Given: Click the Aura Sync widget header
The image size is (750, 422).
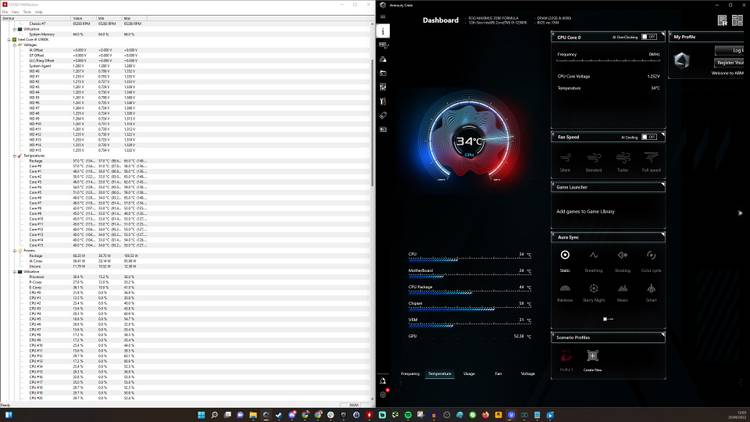Looking at the screenshot, I should [608, 237].
